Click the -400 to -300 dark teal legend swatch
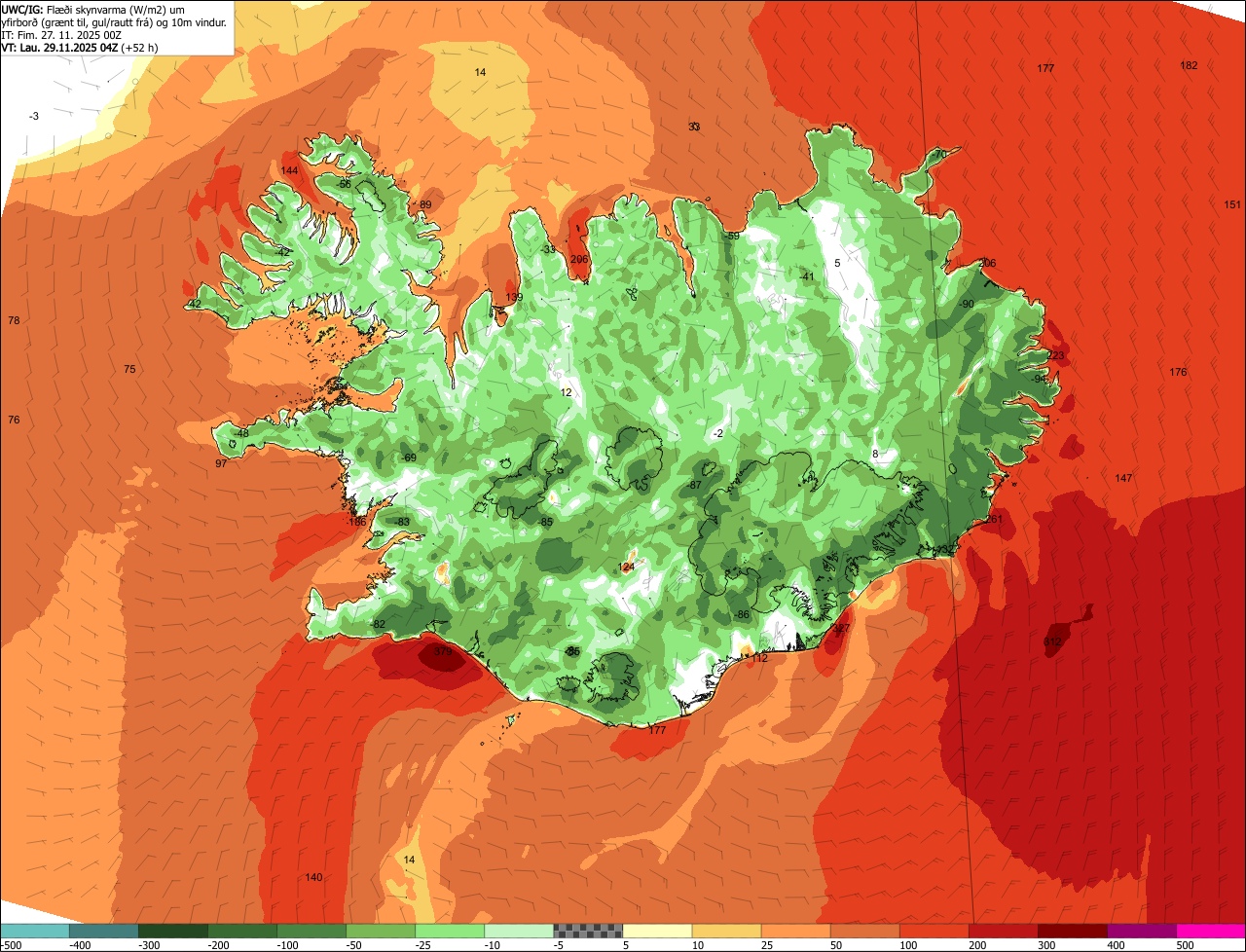1246x952 pixels. [103, 931]
